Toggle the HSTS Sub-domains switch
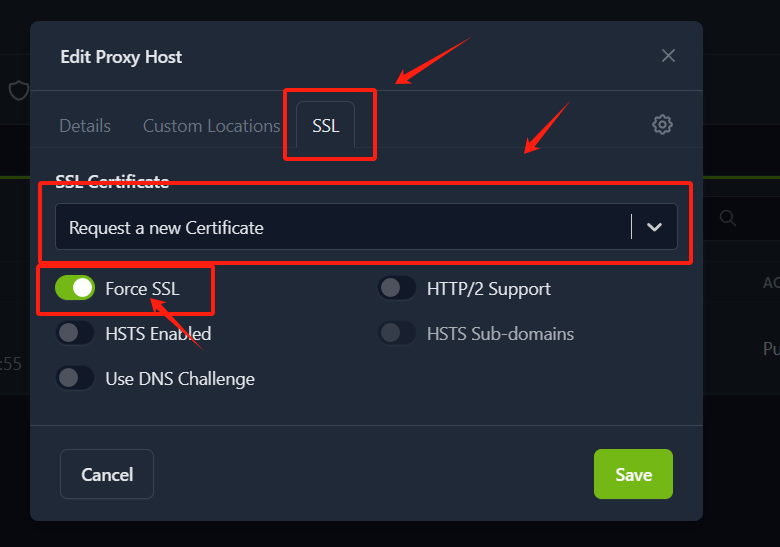780x547 pixels. pos(397,333)
